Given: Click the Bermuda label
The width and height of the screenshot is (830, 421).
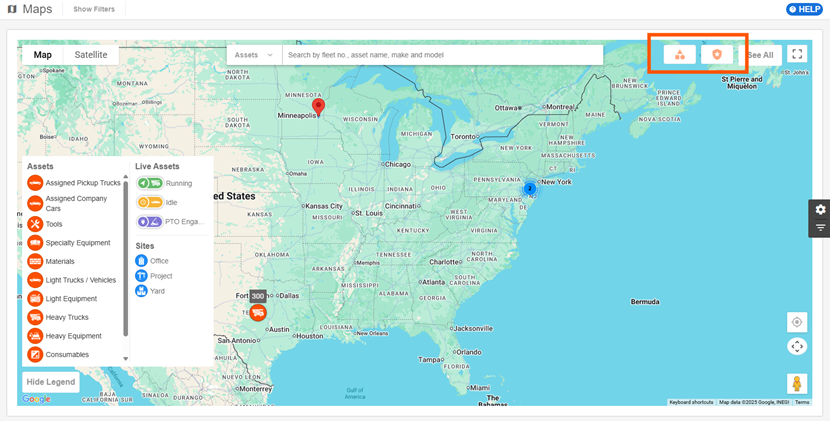Looking at the screenshot, I should (x=645, y=301).
